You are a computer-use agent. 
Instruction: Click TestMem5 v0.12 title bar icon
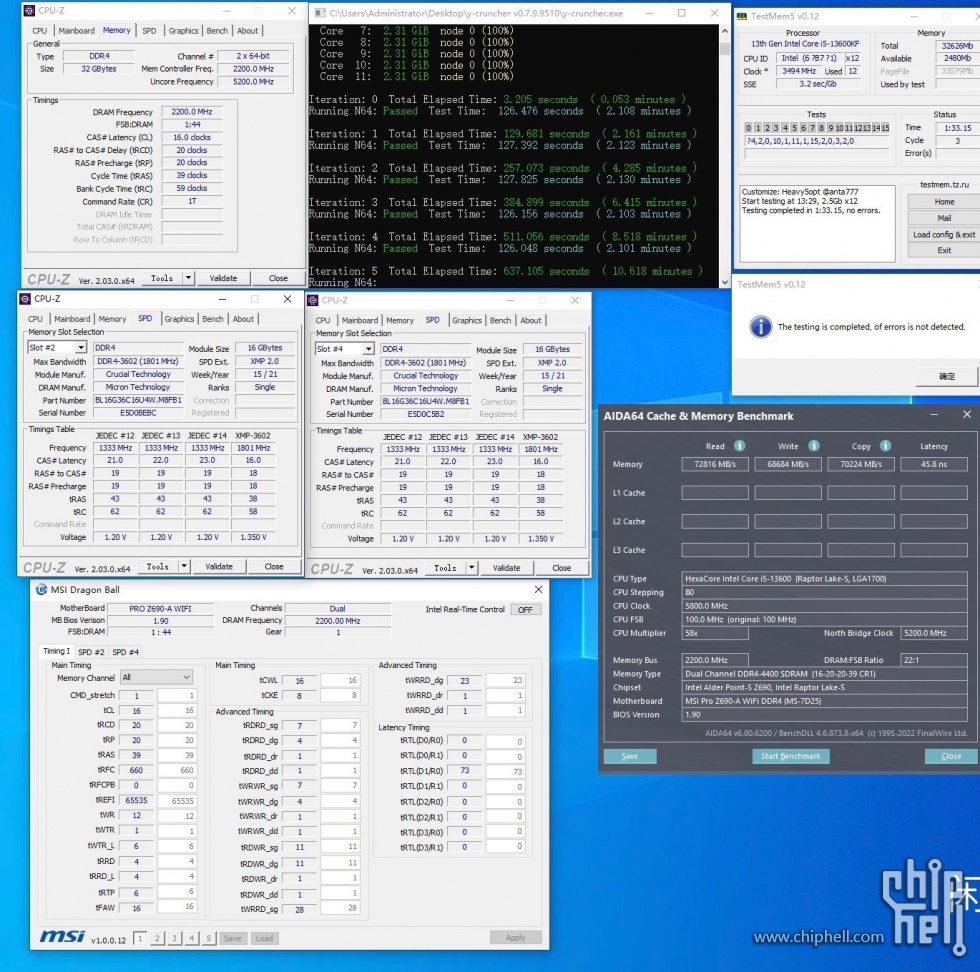point(742,16)
